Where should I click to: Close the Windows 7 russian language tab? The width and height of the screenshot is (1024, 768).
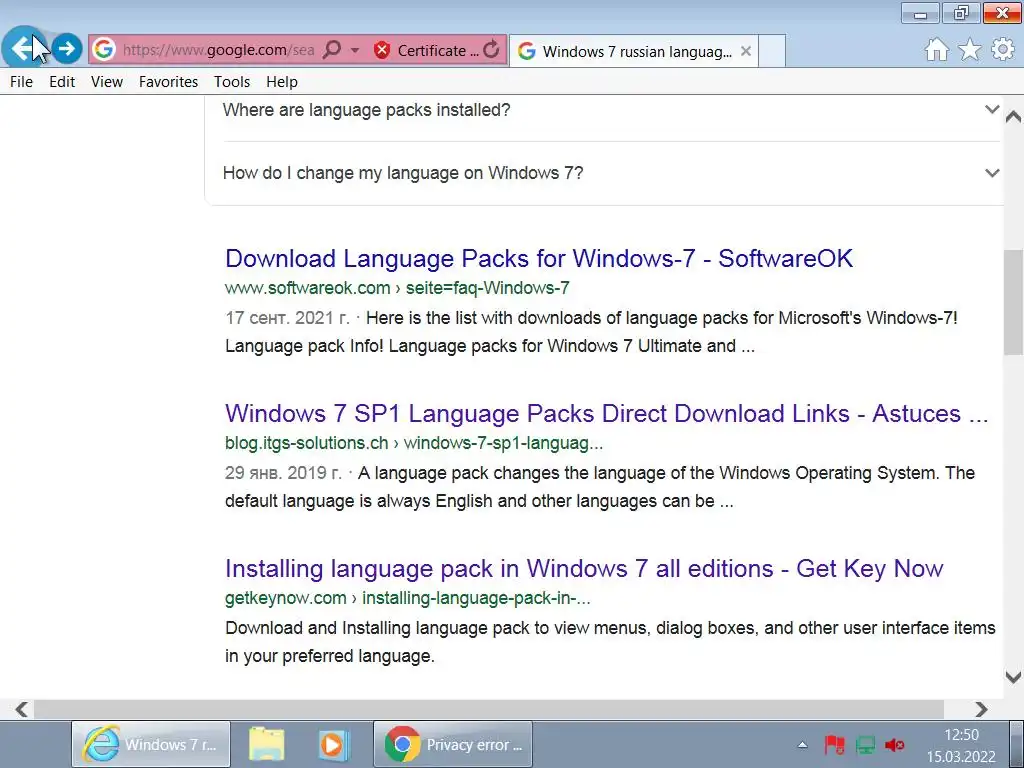(746, 51)
